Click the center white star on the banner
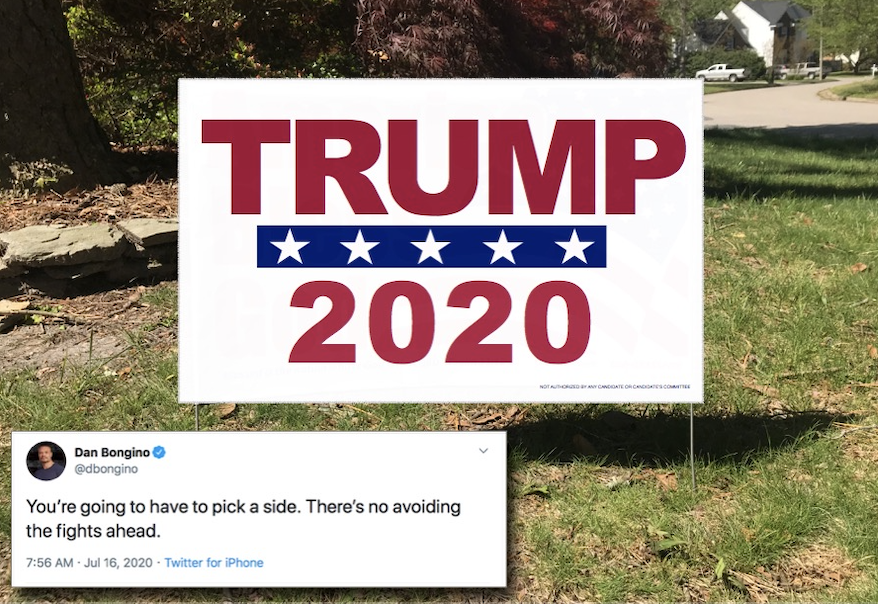Image resolution: width=878 pixels, height=604 pixels. click(x=430, y=246)
